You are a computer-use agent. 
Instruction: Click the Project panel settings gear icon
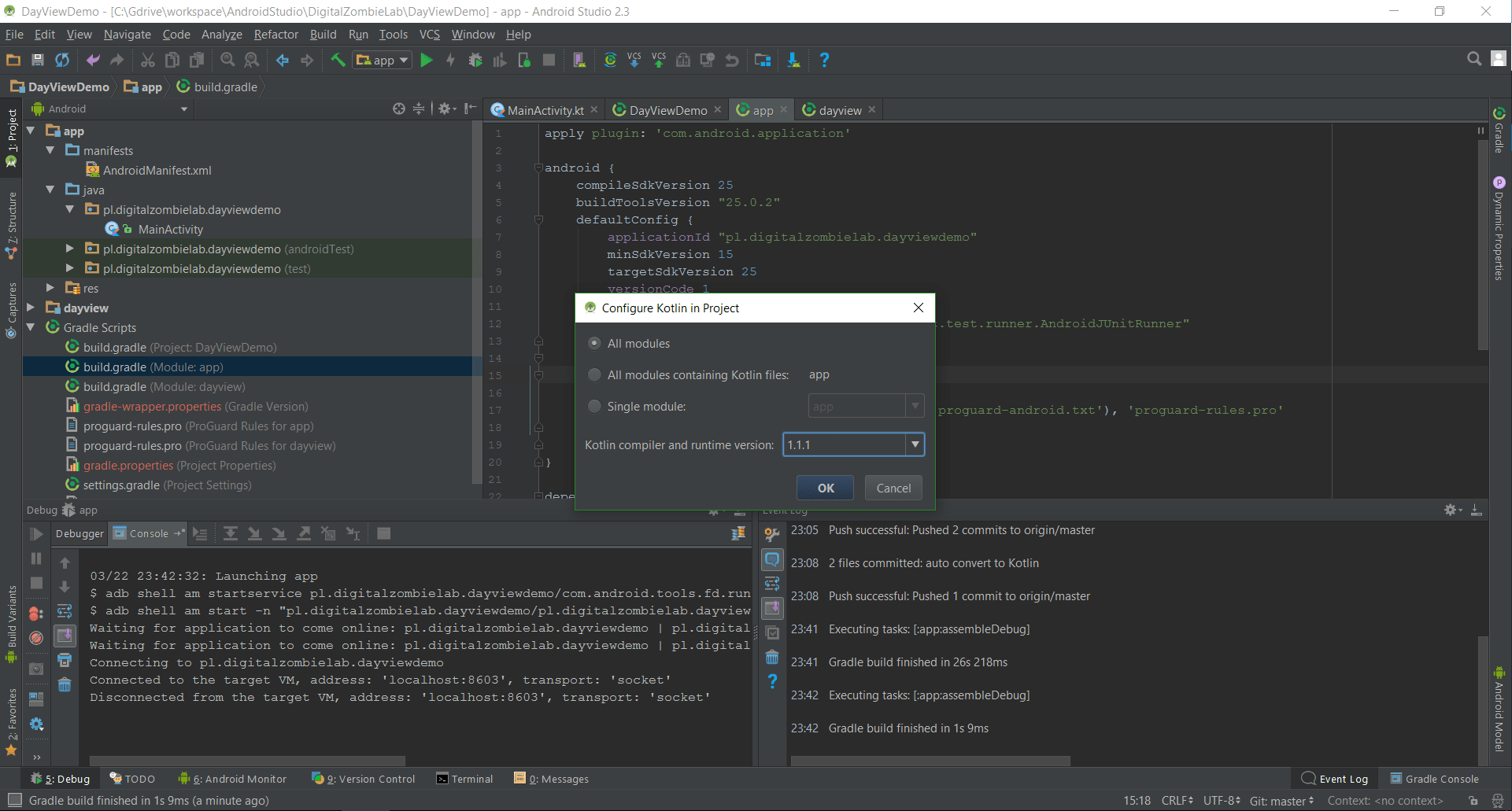pos(446,109)
